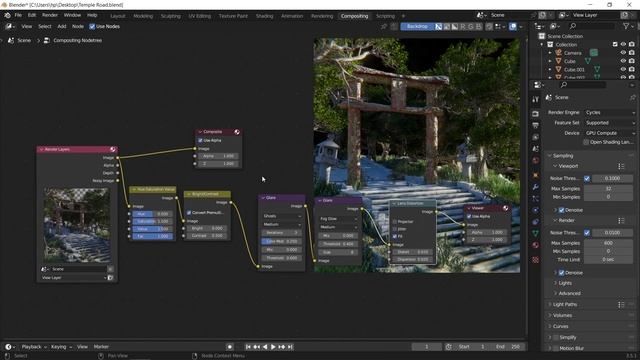Open the Viewport sampling presets icon
Screen dimensions: 640x360
(x=621, y=166)
